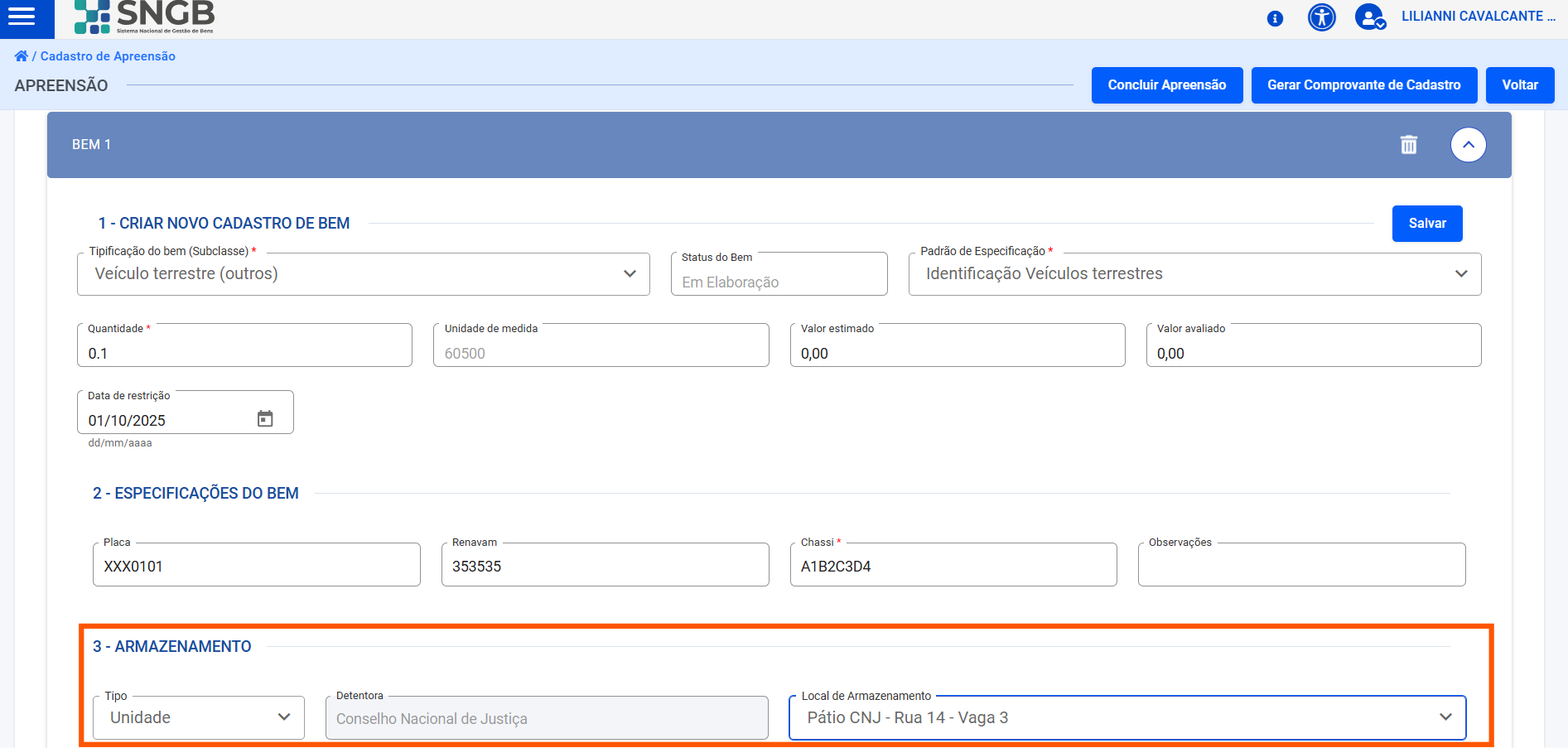The image size is (1568, 748).
Task: Click the Voltar button
Action: (x=1519, y=85)
